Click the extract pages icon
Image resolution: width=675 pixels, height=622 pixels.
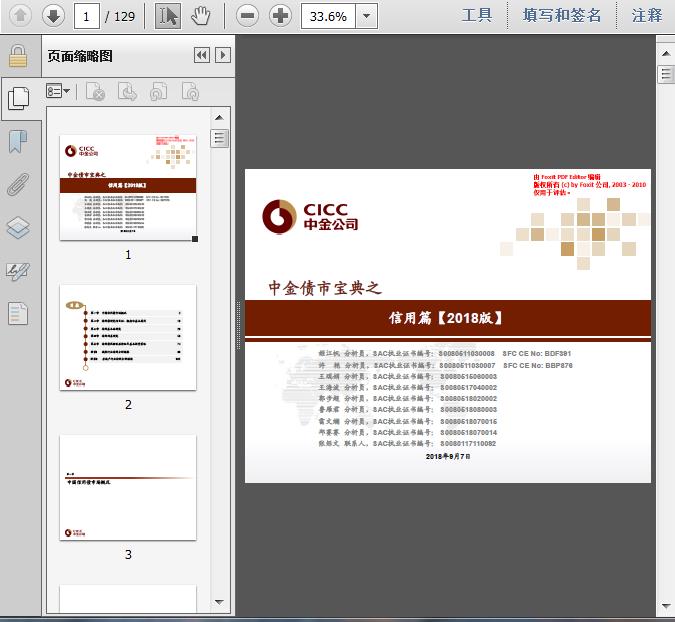[127, 91]
